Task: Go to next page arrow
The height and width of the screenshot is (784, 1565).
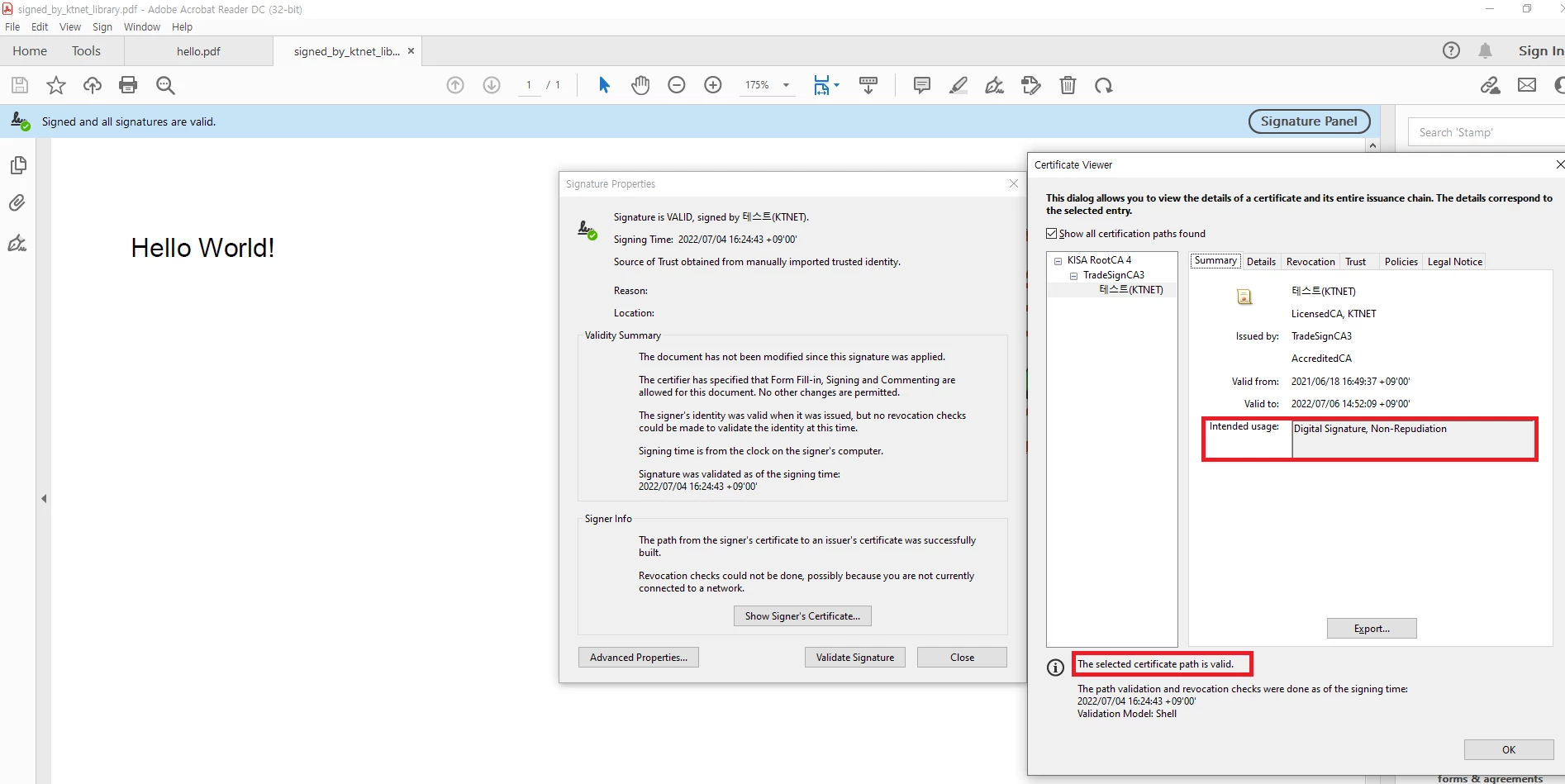Action: [x=492, y=85]
